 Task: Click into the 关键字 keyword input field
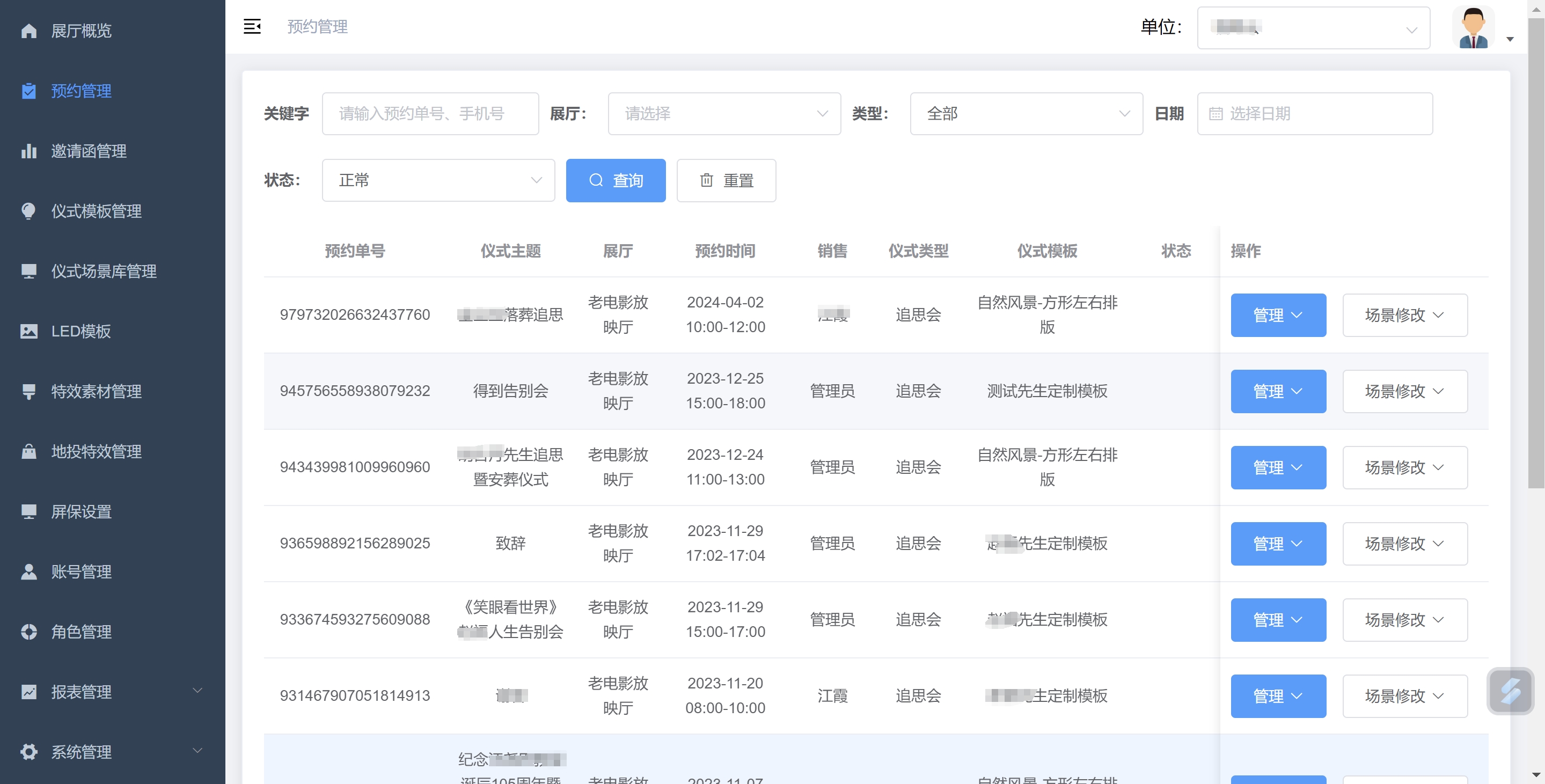[x=430, y=113]
